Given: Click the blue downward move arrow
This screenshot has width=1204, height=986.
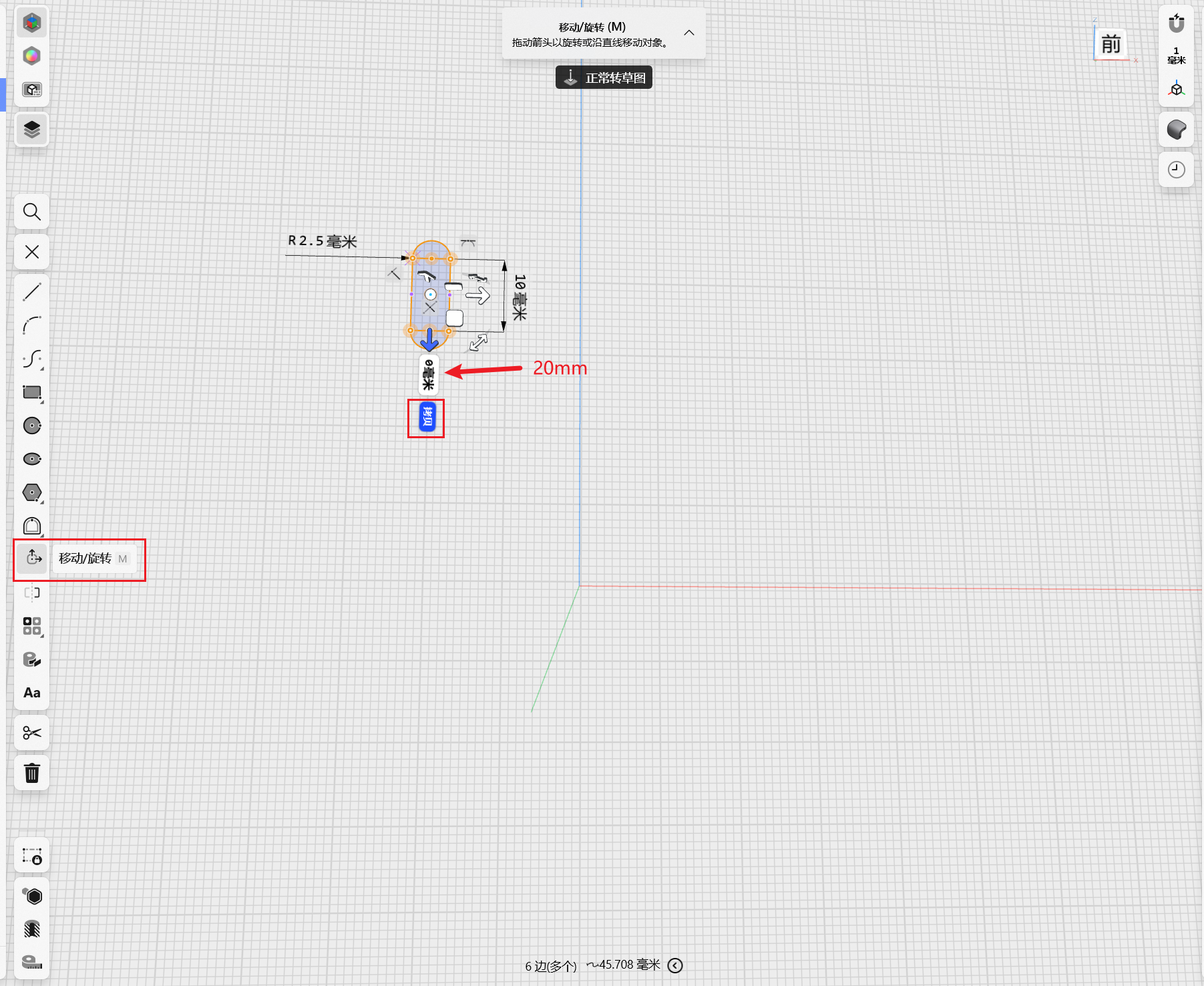Looking at the screenshot, I should 429,339.
